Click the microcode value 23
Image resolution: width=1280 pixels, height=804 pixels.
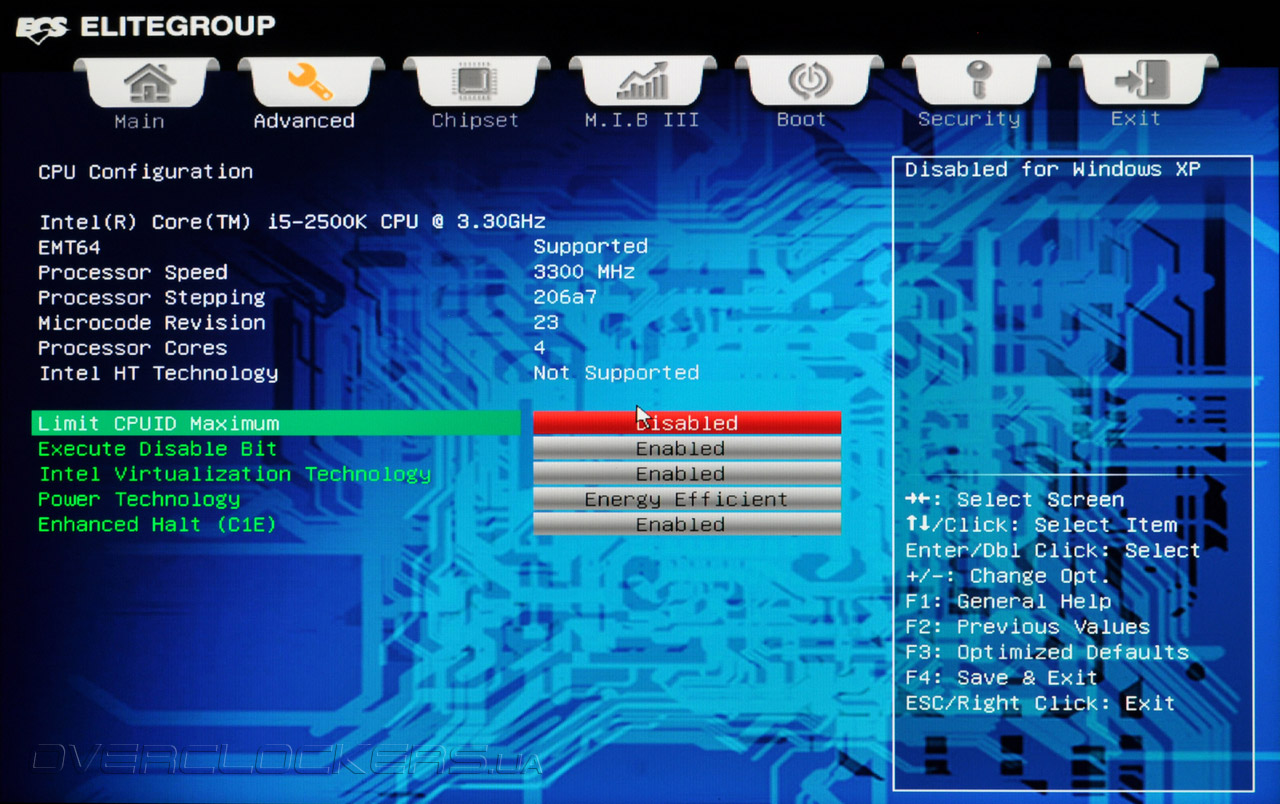[546, 323]
